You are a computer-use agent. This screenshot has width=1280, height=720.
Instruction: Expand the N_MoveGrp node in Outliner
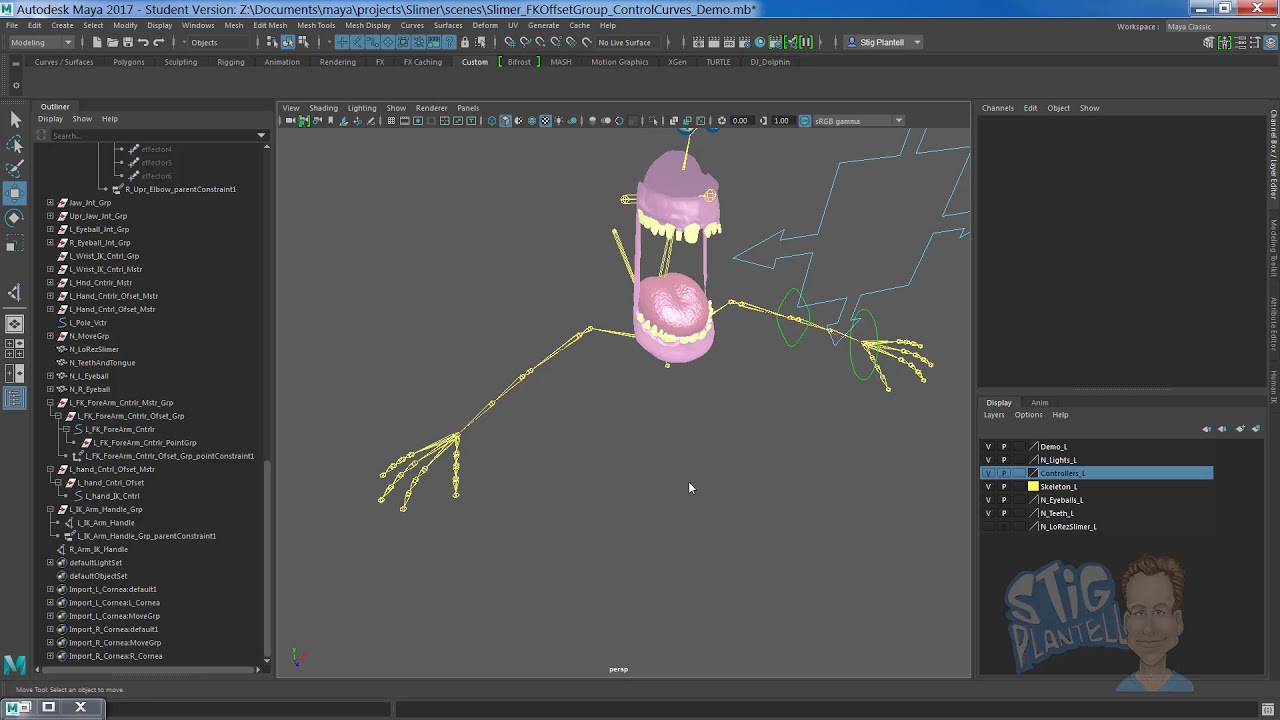tap(50, 336)
